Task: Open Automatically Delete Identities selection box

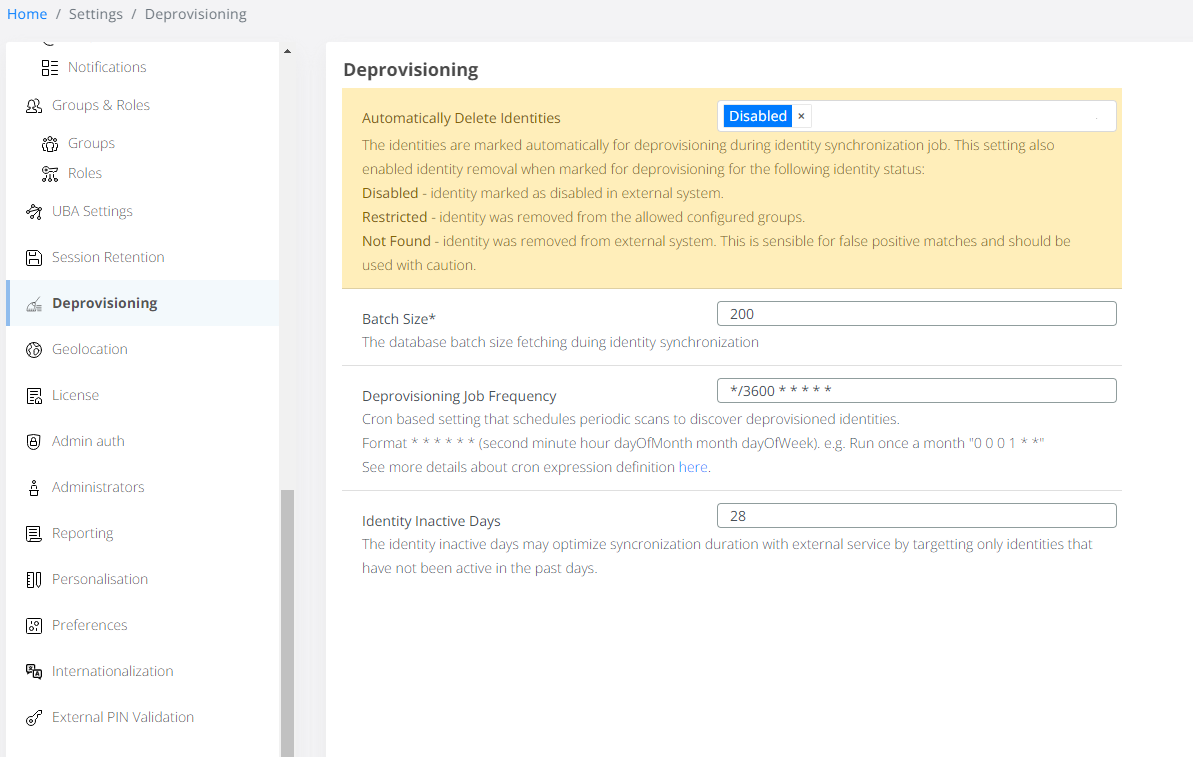Action: point(960,116)
